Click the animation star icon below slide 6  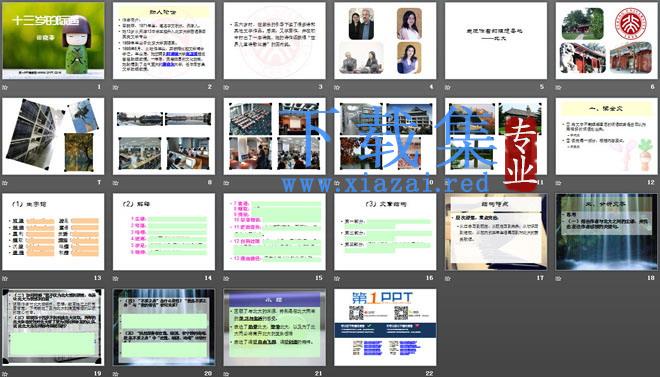click(559, 88)
